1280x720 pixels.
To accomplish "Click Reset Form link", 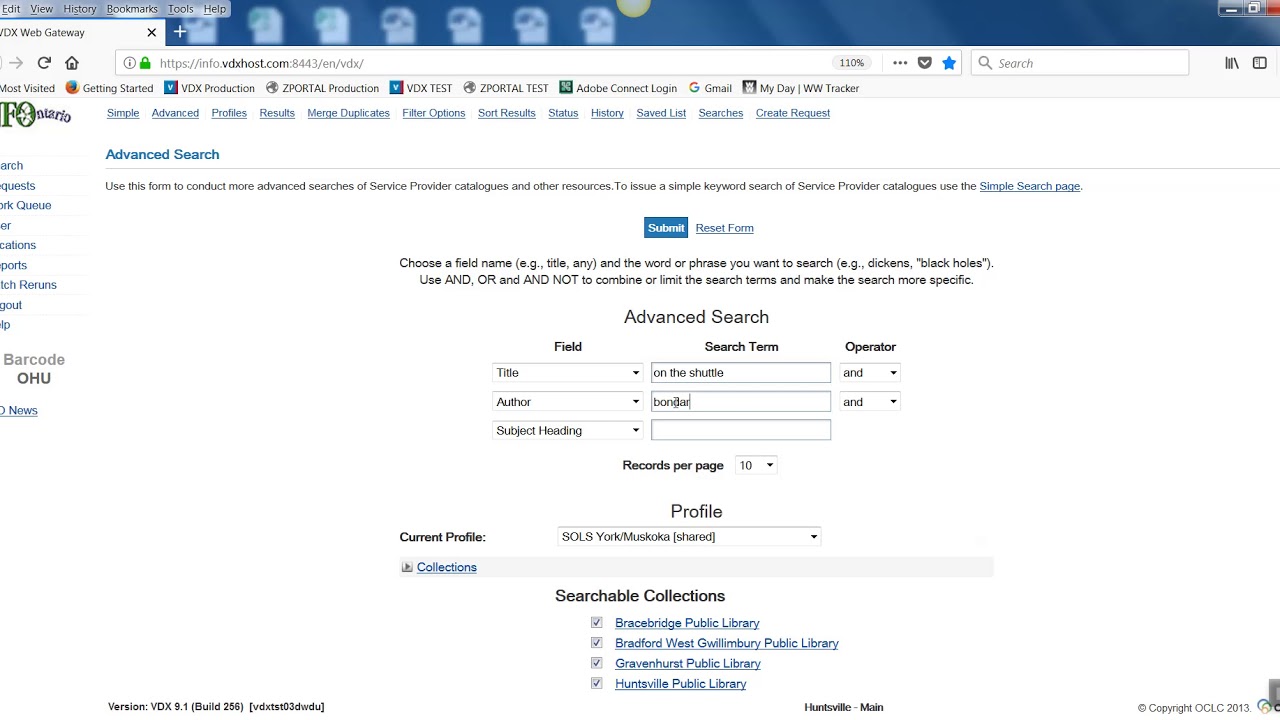I will (x=725, y=228).
